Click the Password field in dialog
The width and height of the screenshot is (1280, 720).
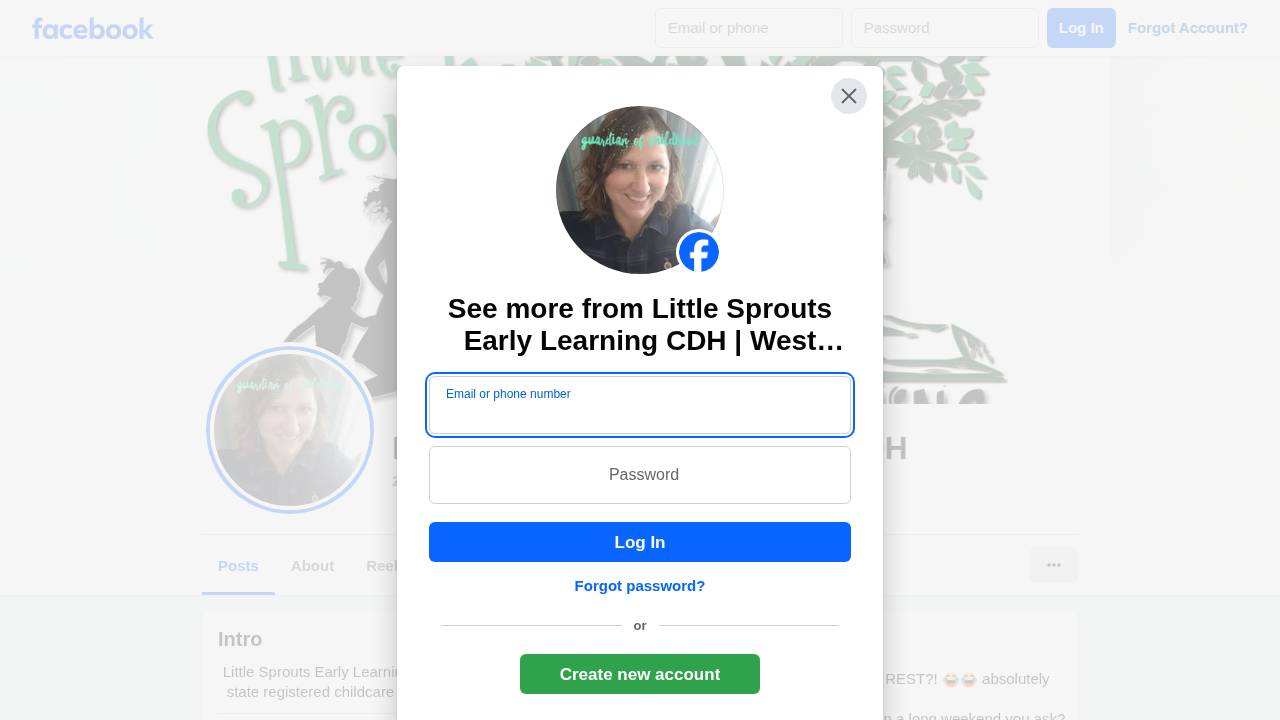point(640,475)
